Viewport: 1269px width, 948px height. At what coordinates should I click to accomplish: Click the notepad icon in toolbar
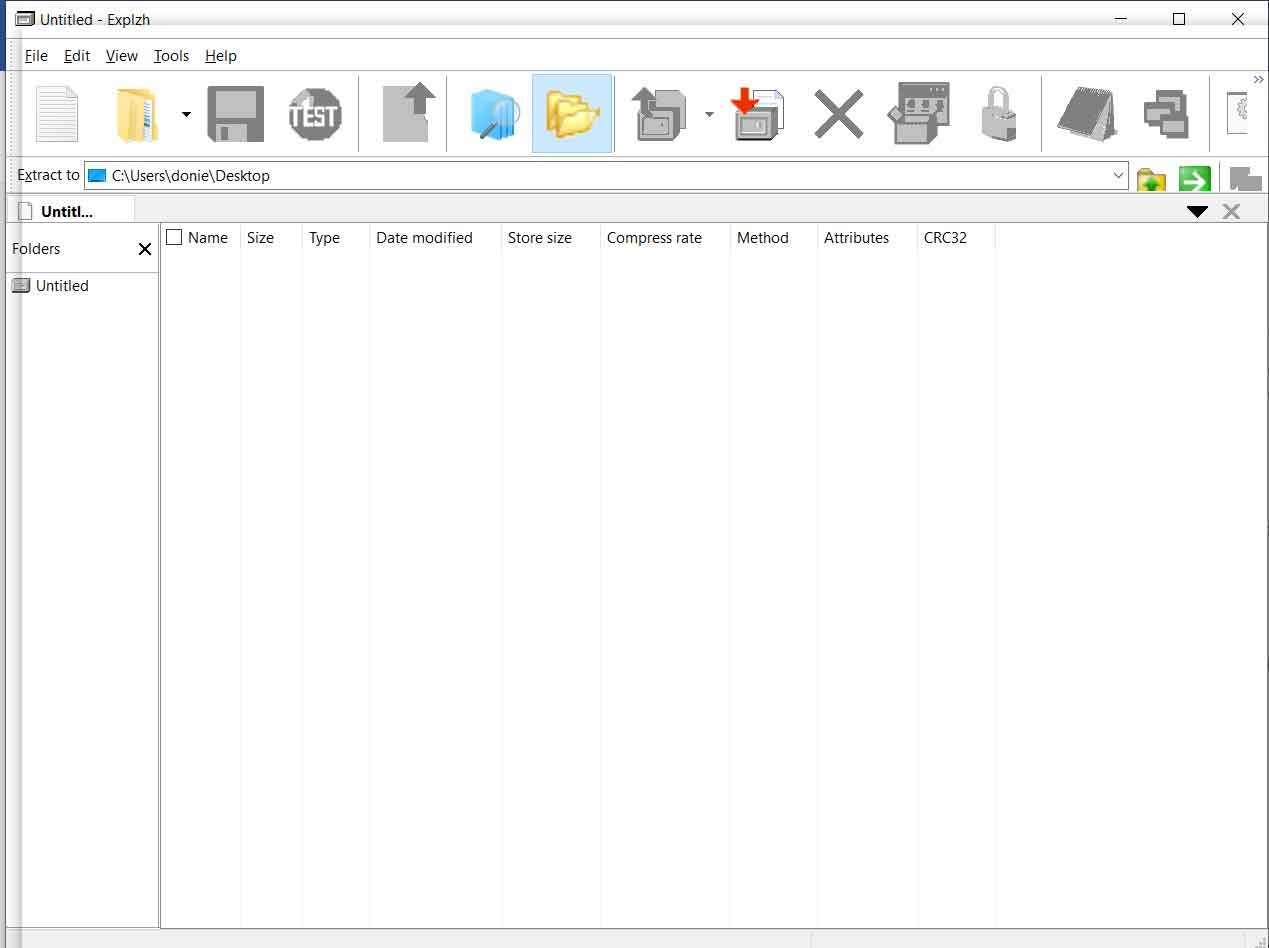coord(1086,114)
